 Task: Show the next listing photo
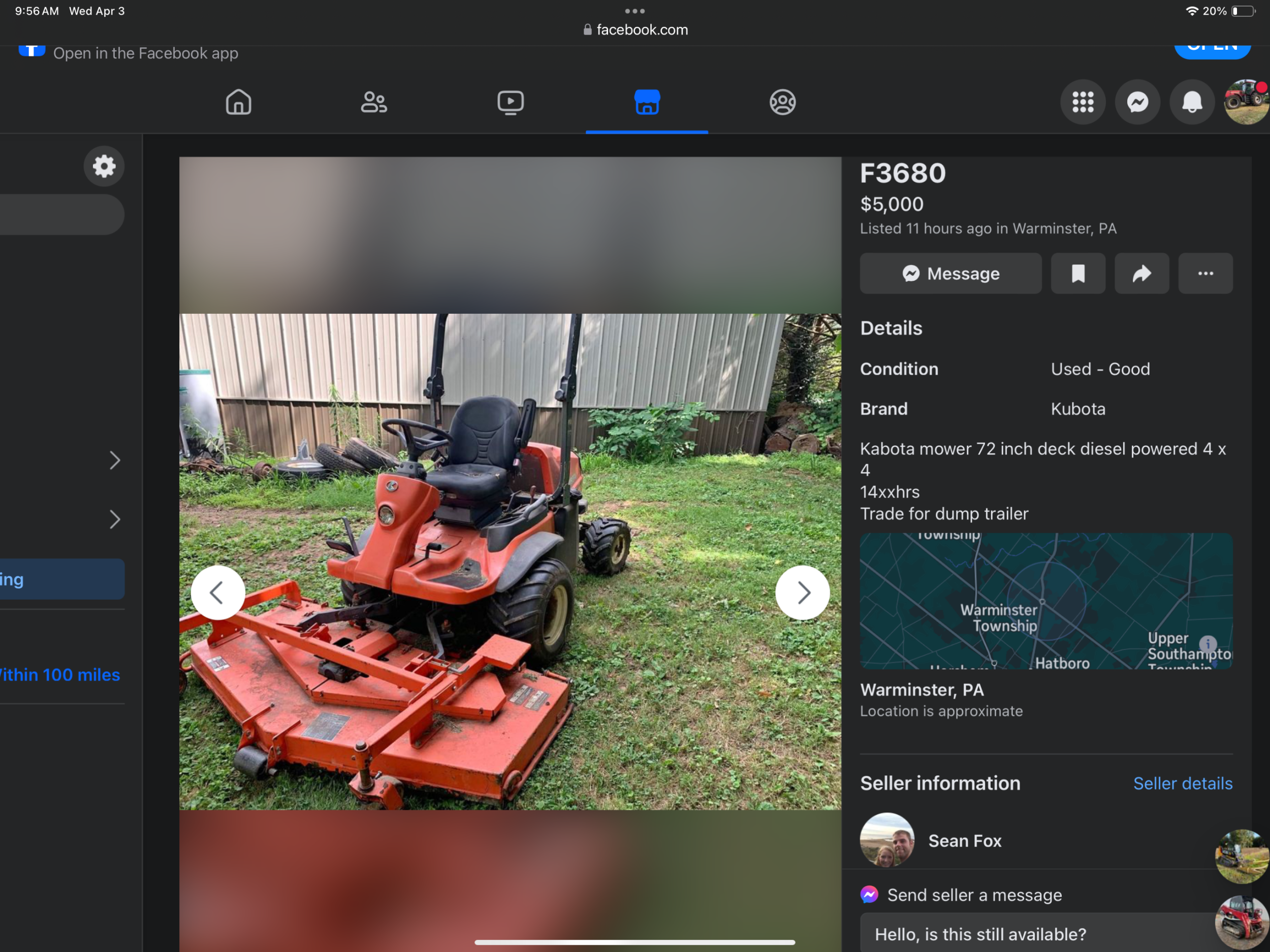point(802,593)
